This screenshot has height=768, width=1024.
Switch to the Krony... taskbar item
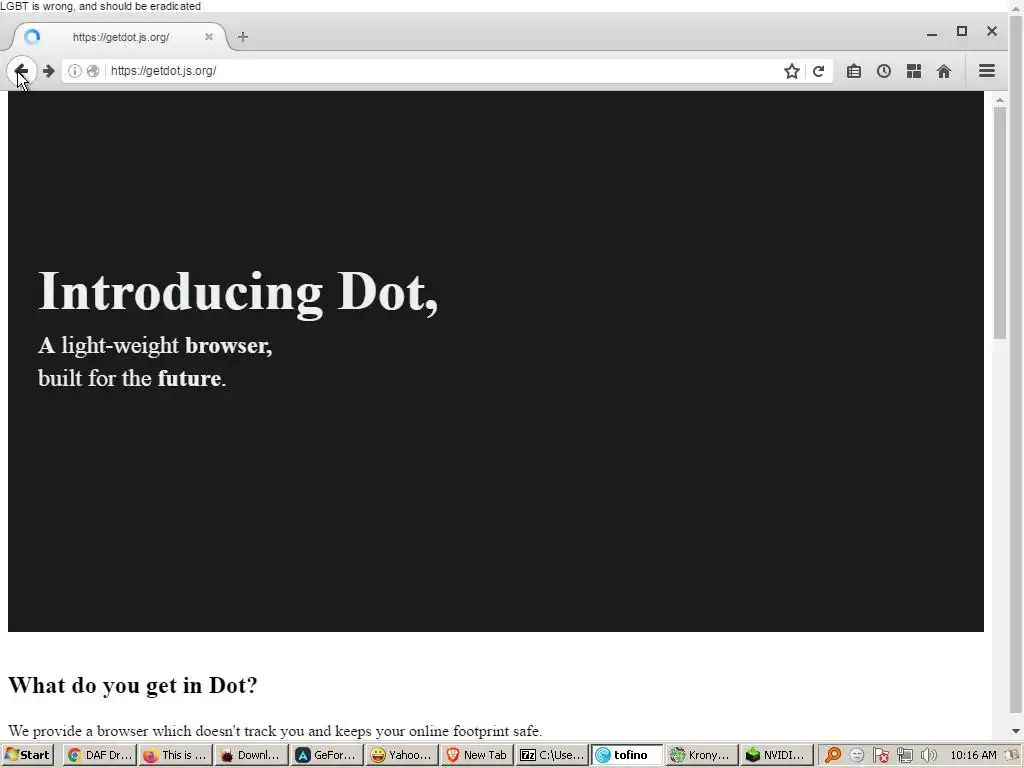[703, 755]
